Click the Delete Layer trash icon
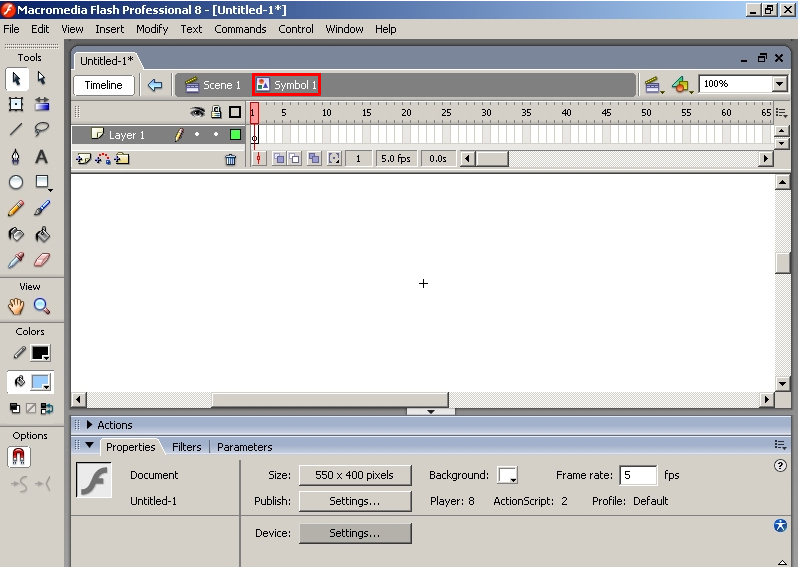 pyautogui.click(x=231, y=160)
